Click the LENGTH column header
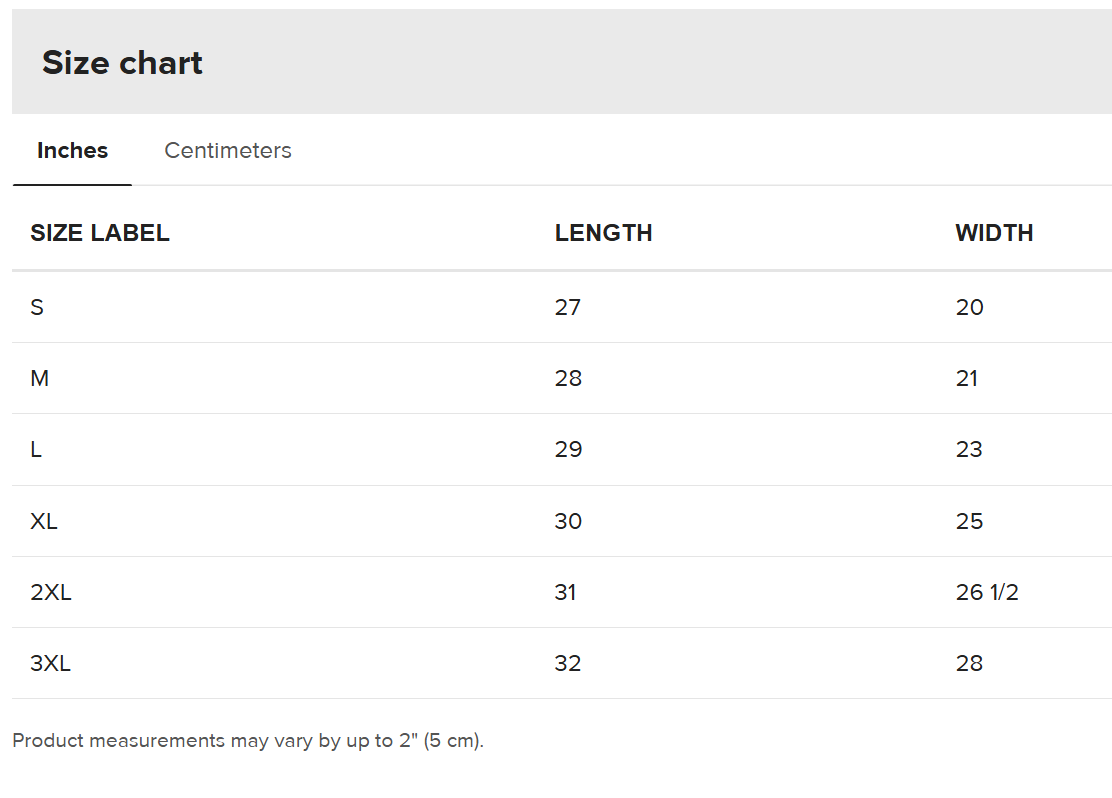The width and height of the screenshot is (1112, 798). click(603, 233)
